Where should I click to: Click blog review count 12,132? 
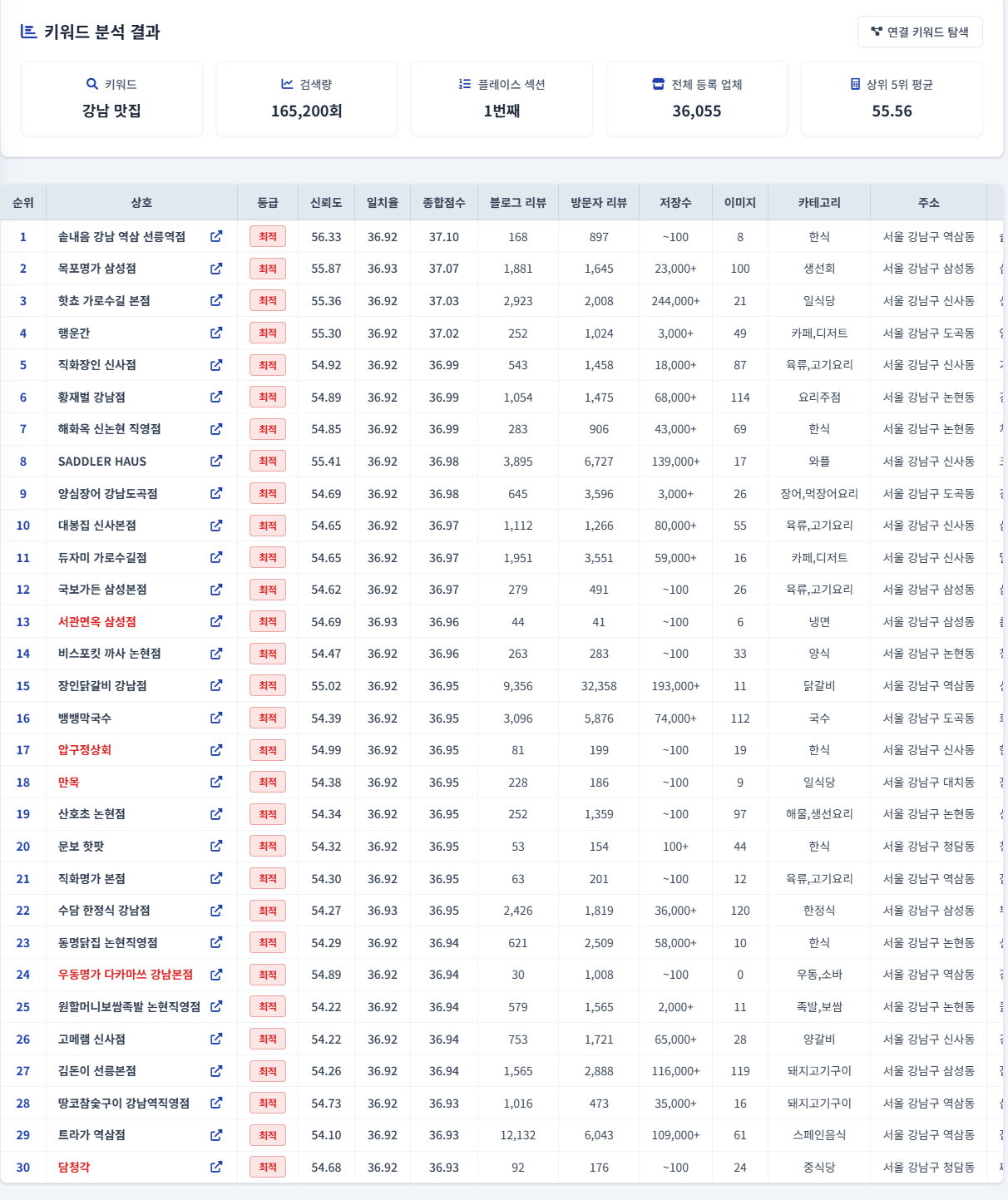click(x=518, y=1135)
